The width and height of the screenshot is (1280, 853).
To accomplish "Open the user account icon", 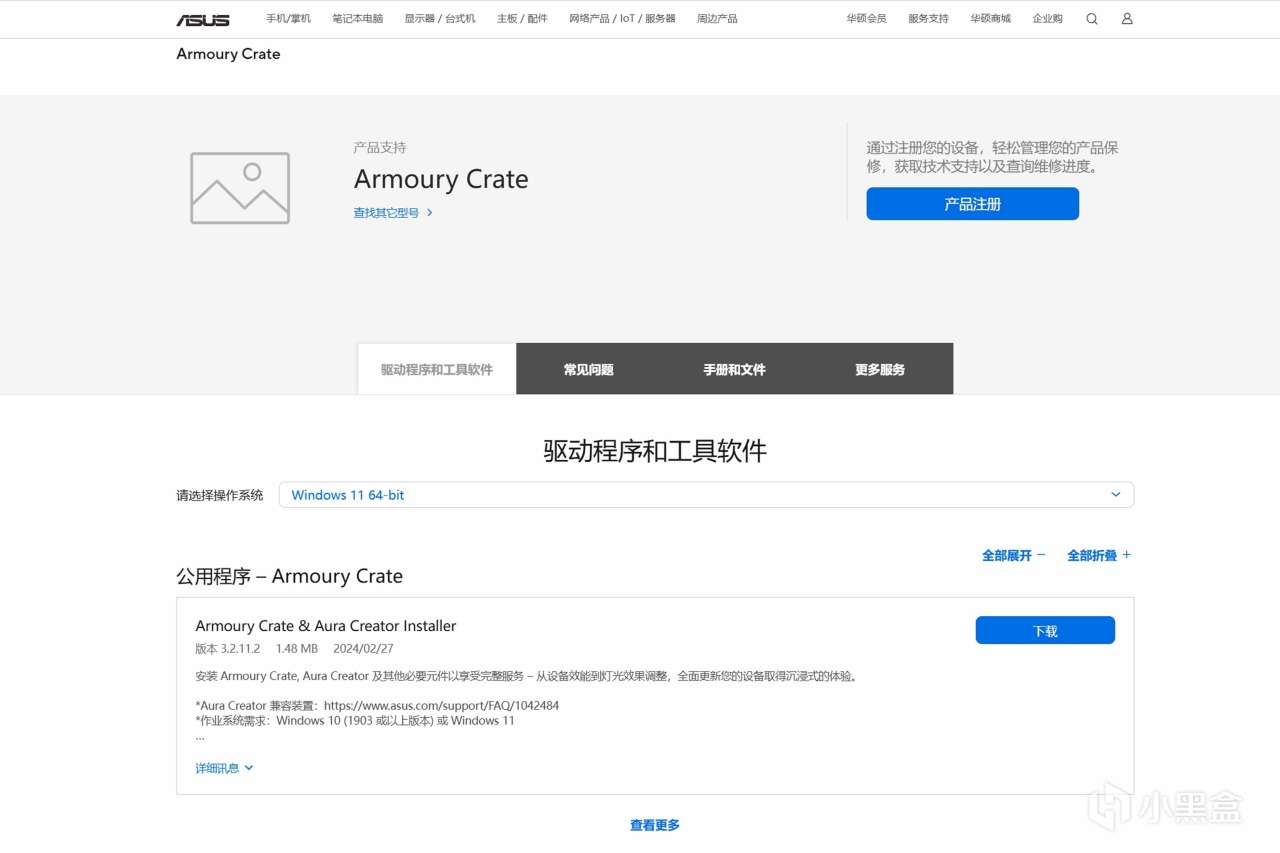I will click(1127, 19).
